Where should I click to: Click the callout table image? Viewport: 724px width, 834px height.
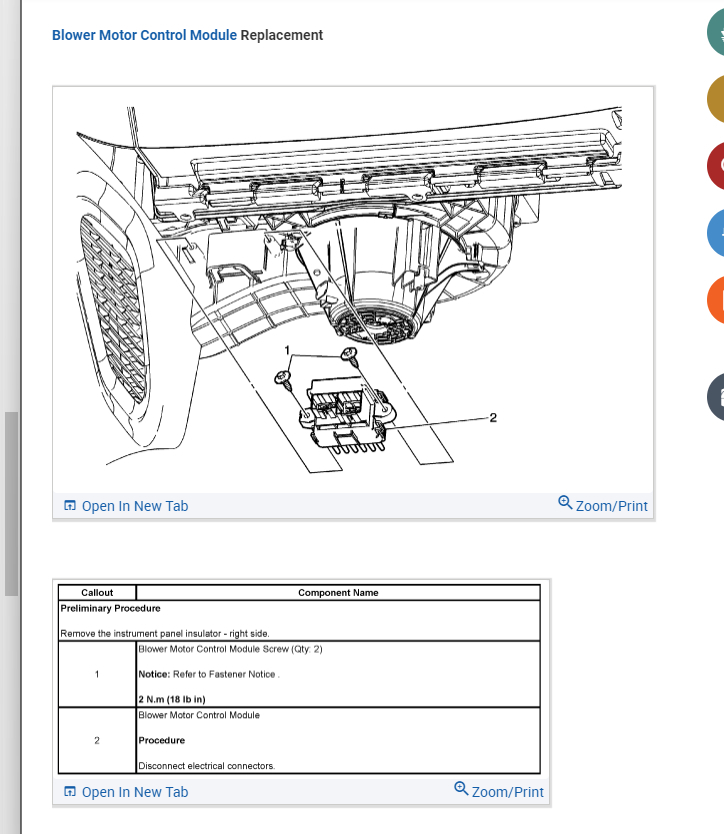(299, 679)
